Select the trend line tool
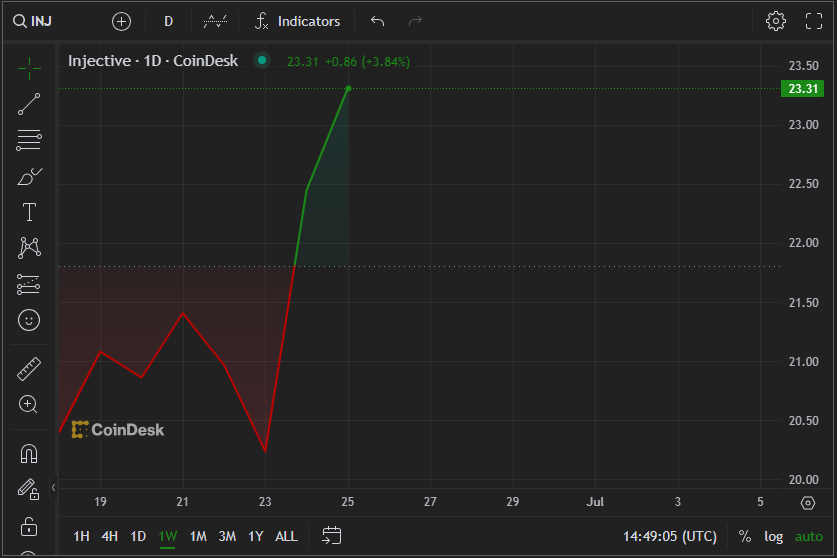Viewport: 837px width, 558px height. point(29,104)
